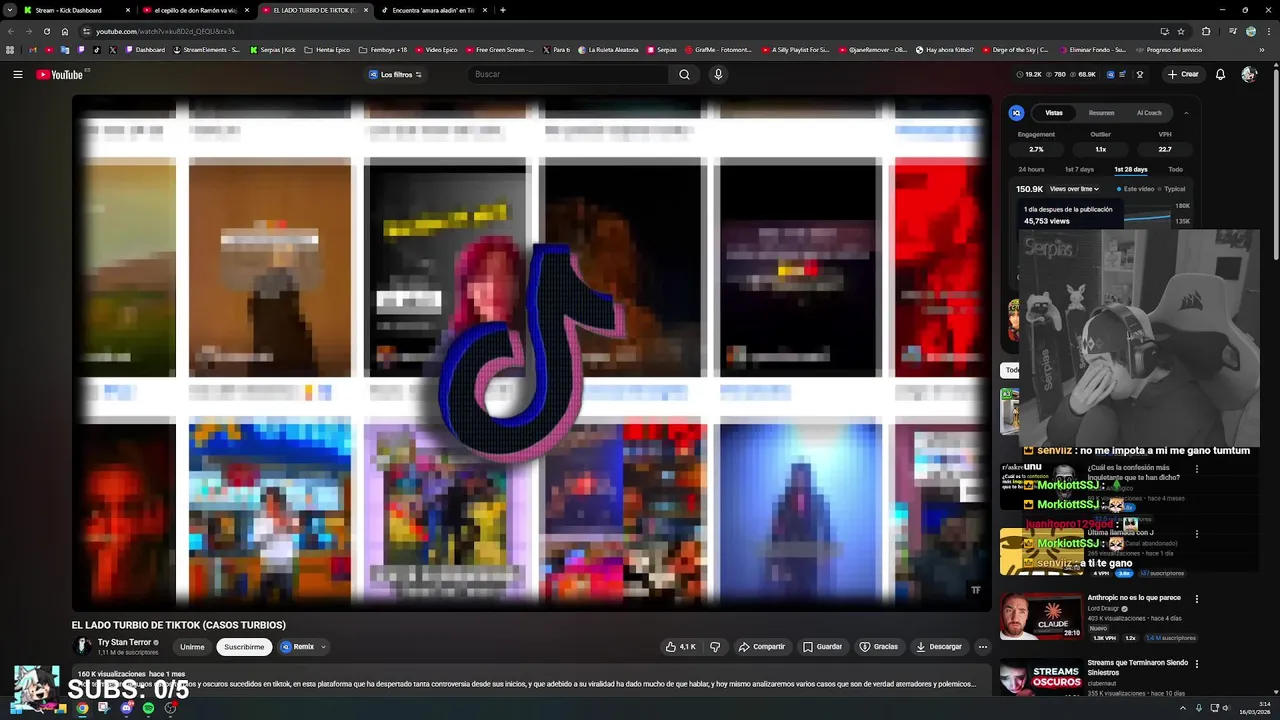This screenshot has height=720, width=1280.
Task: Click the Unirme button
Action: coord(192,647)
